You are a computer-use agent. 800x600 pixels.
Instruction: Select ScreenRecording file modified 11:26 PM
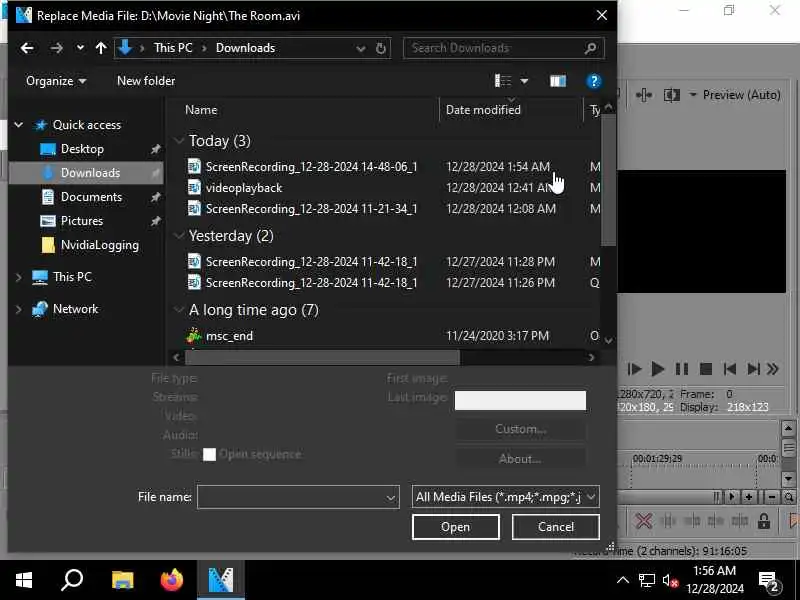point(311,283)
